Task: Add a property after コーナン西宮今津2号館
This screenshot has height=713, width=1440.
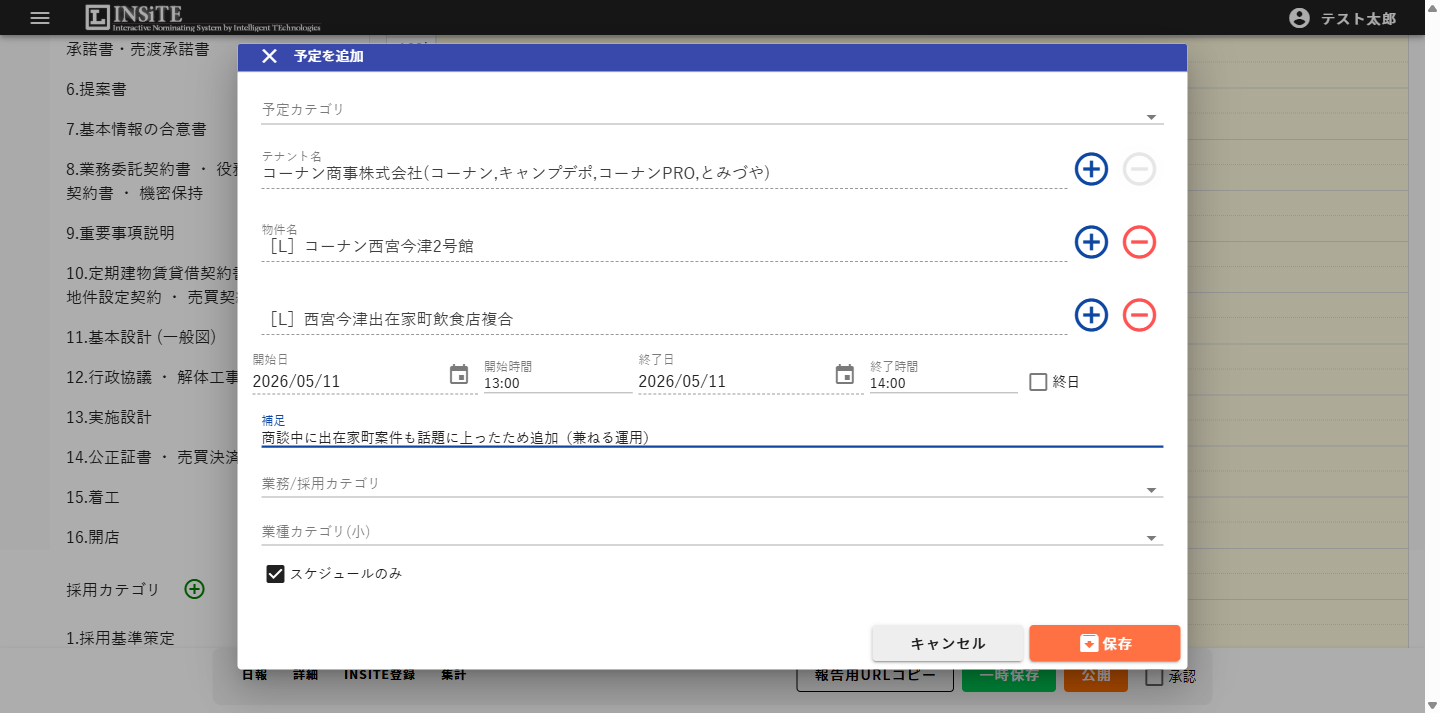Action: 1091,242
